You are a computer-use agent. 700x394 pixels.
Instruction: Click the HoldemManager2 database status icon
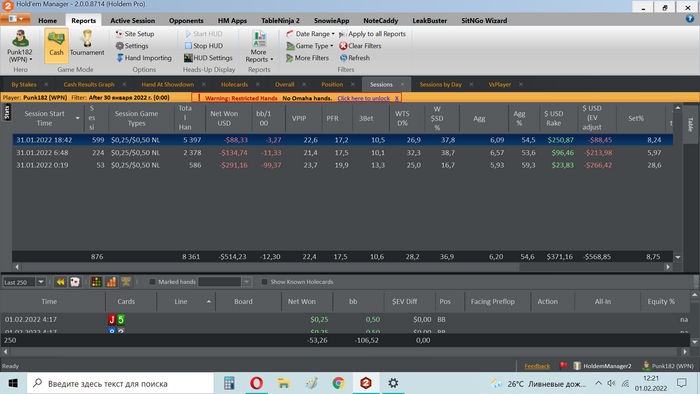tap(577, 366)
